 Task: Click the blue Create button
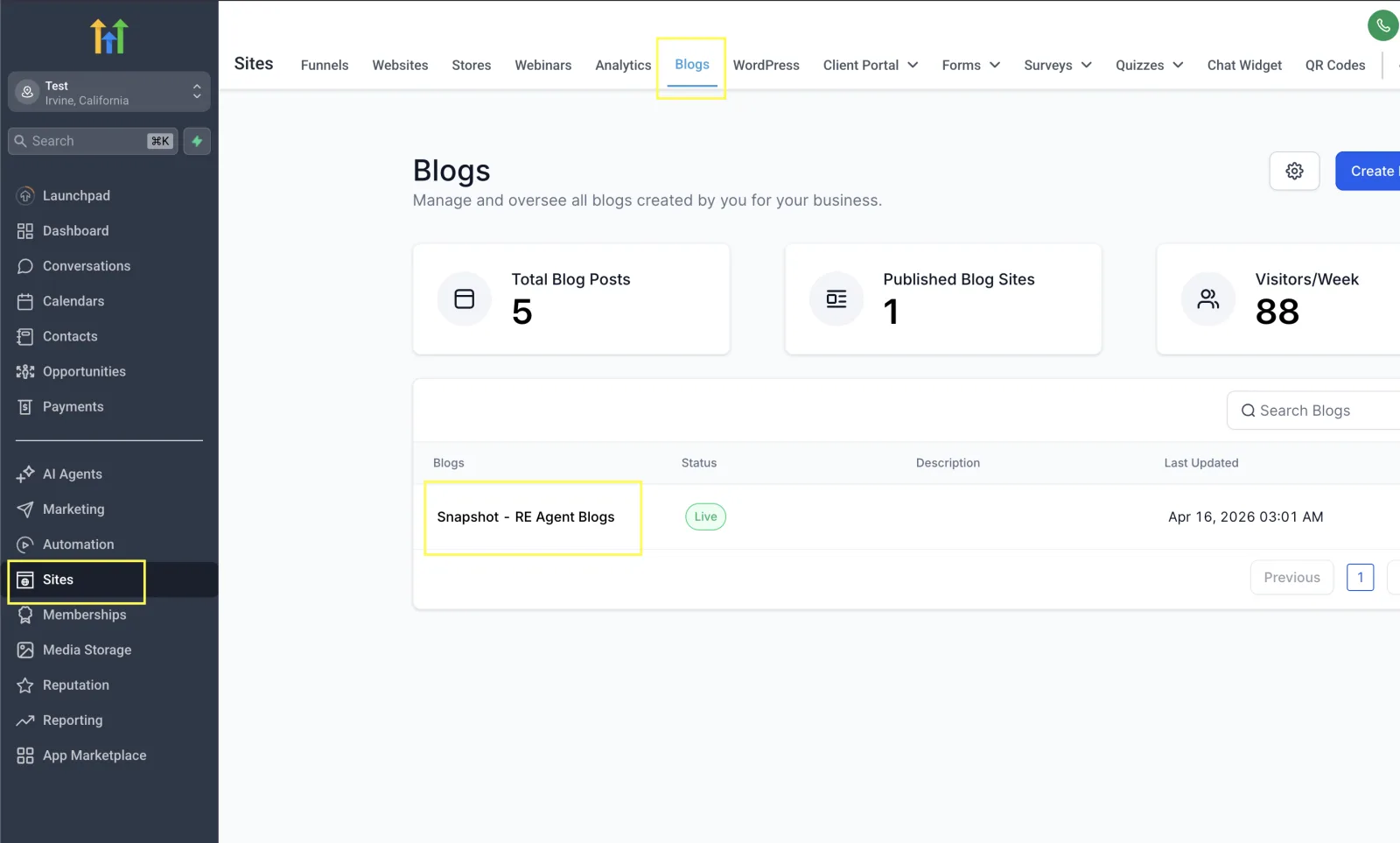click(x=1368, y=171)
